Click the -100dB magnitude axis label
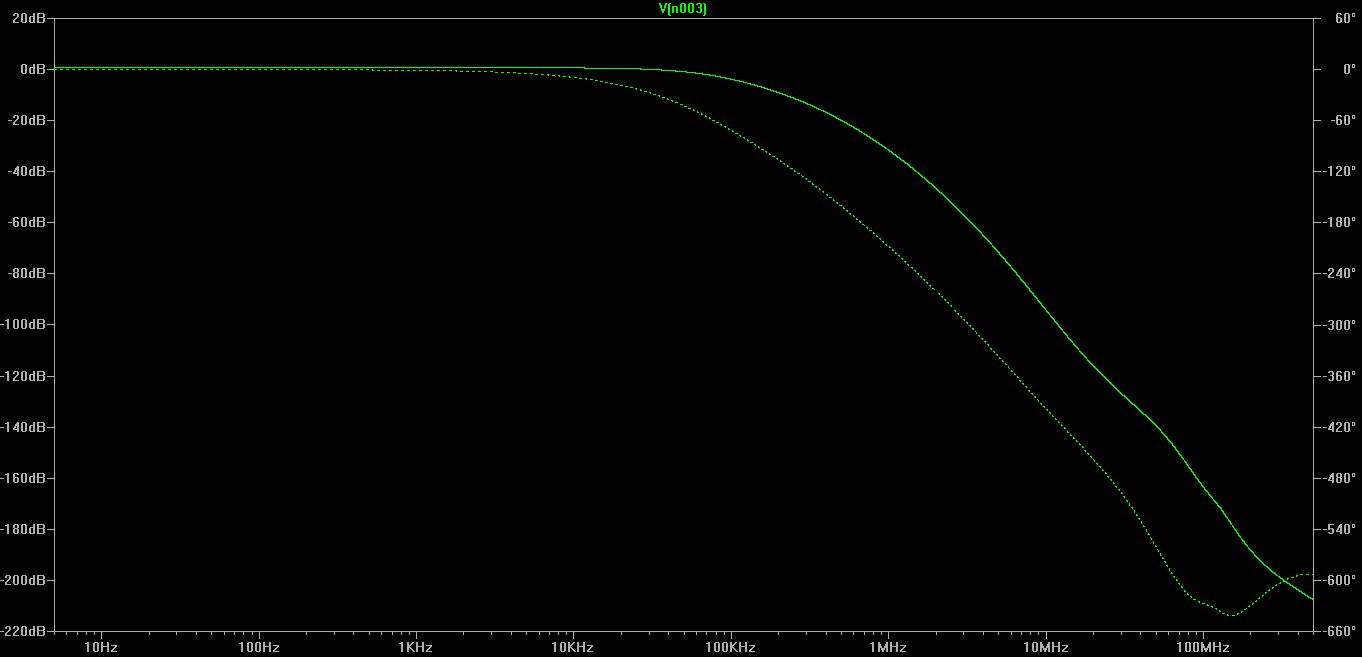Screen dimensions: 1362x657 point(25,325)
